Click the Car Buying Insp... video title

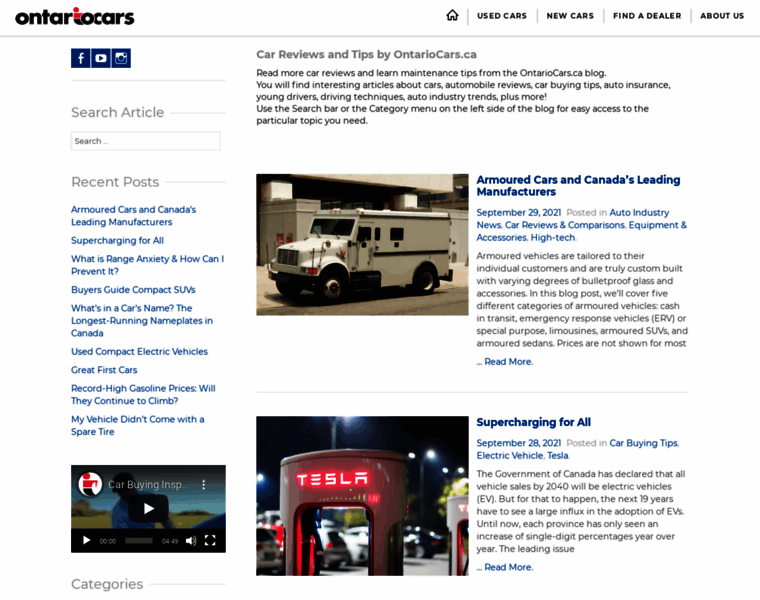point(148,485)
